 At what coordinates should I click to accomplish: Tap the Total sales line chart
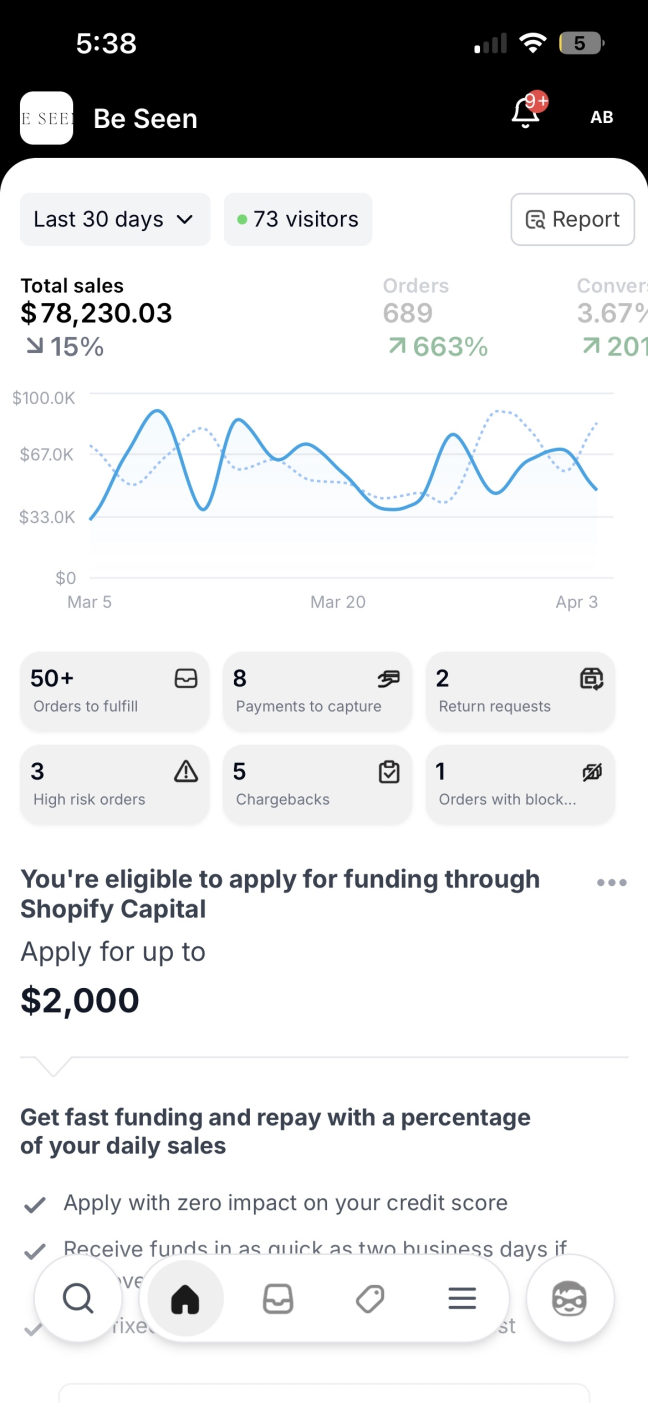point(340,480)
